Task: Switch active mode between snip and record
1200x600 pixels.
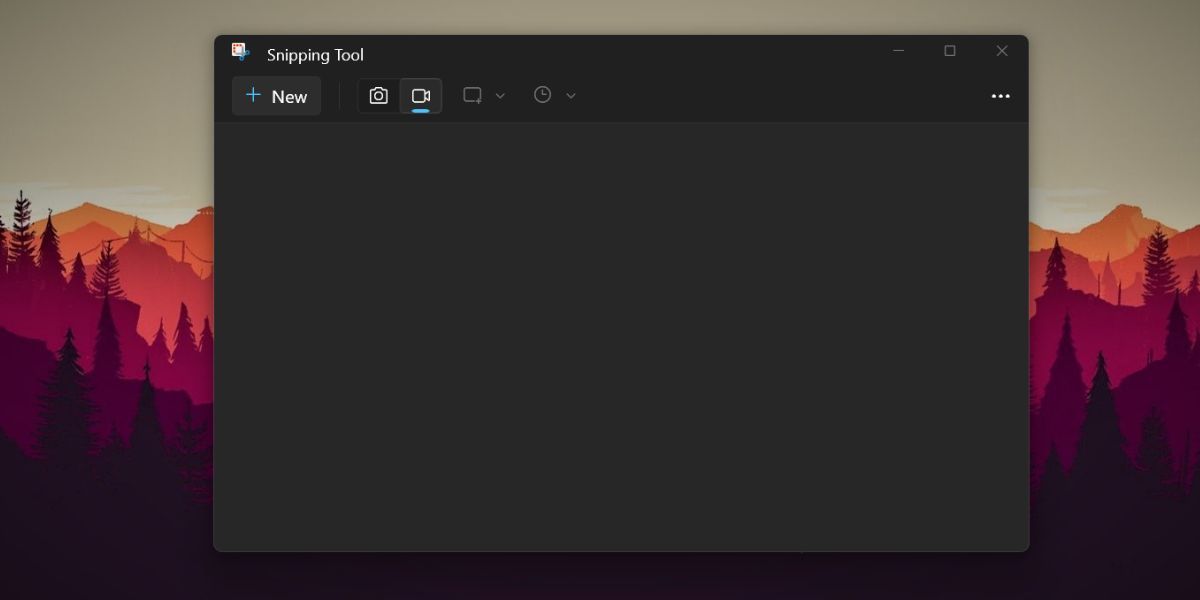Action: pyautogui.click(x=420, y=94)
